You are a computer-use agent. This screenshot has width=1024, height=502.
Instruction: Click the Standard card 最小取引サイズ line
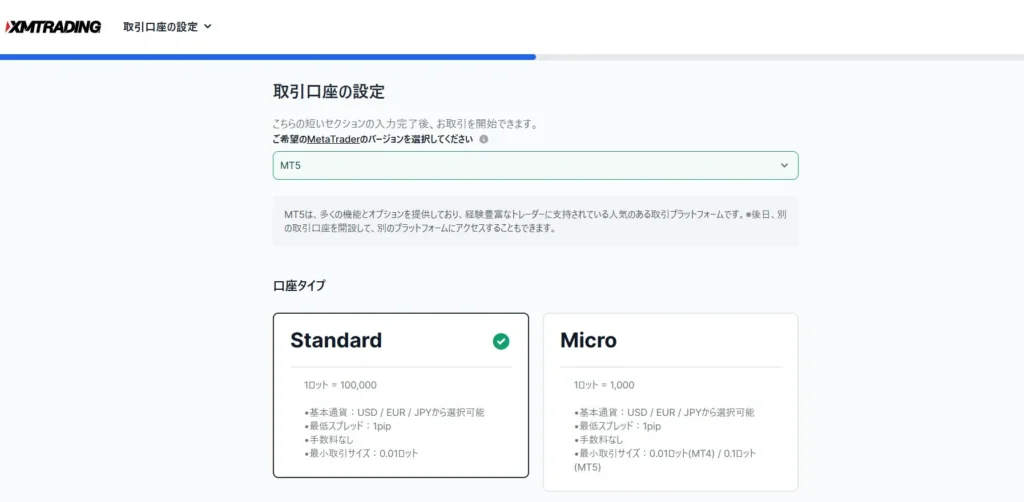(361, 453)
